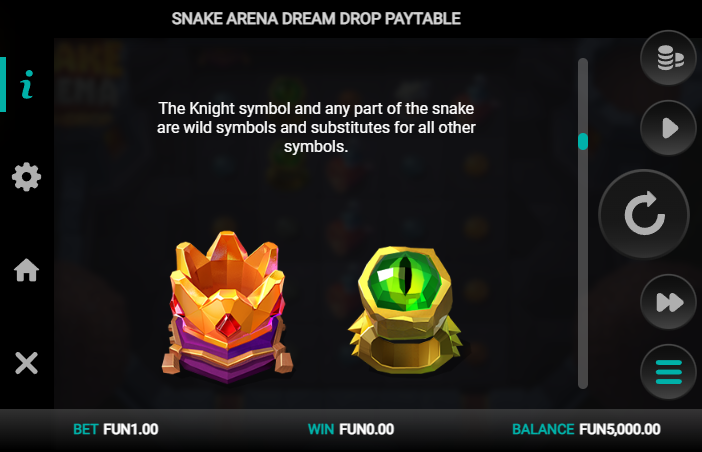702x452 pixels.
Task: Select the green snake eye ring symbol
Action: (x=405, y=310)
